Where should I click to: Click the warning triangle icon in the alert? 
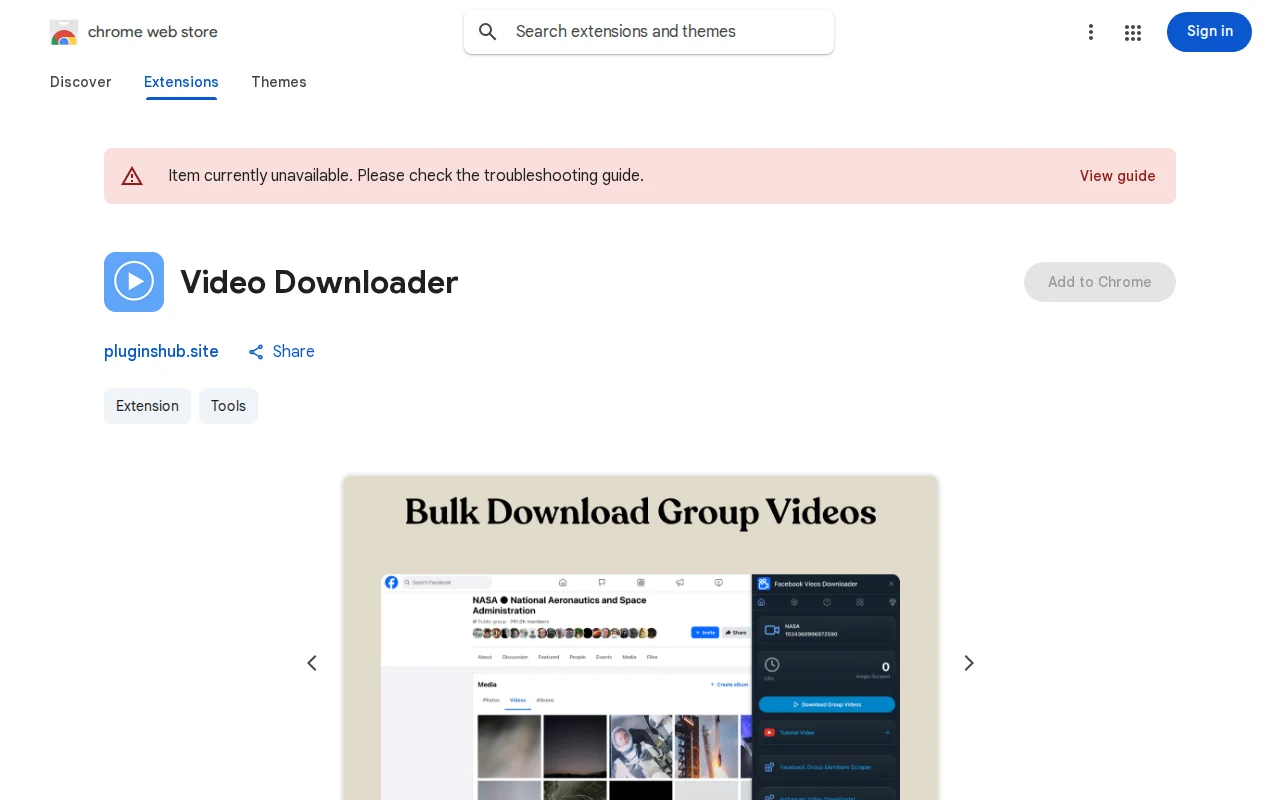pyautogui.click(x=132, y=176)
